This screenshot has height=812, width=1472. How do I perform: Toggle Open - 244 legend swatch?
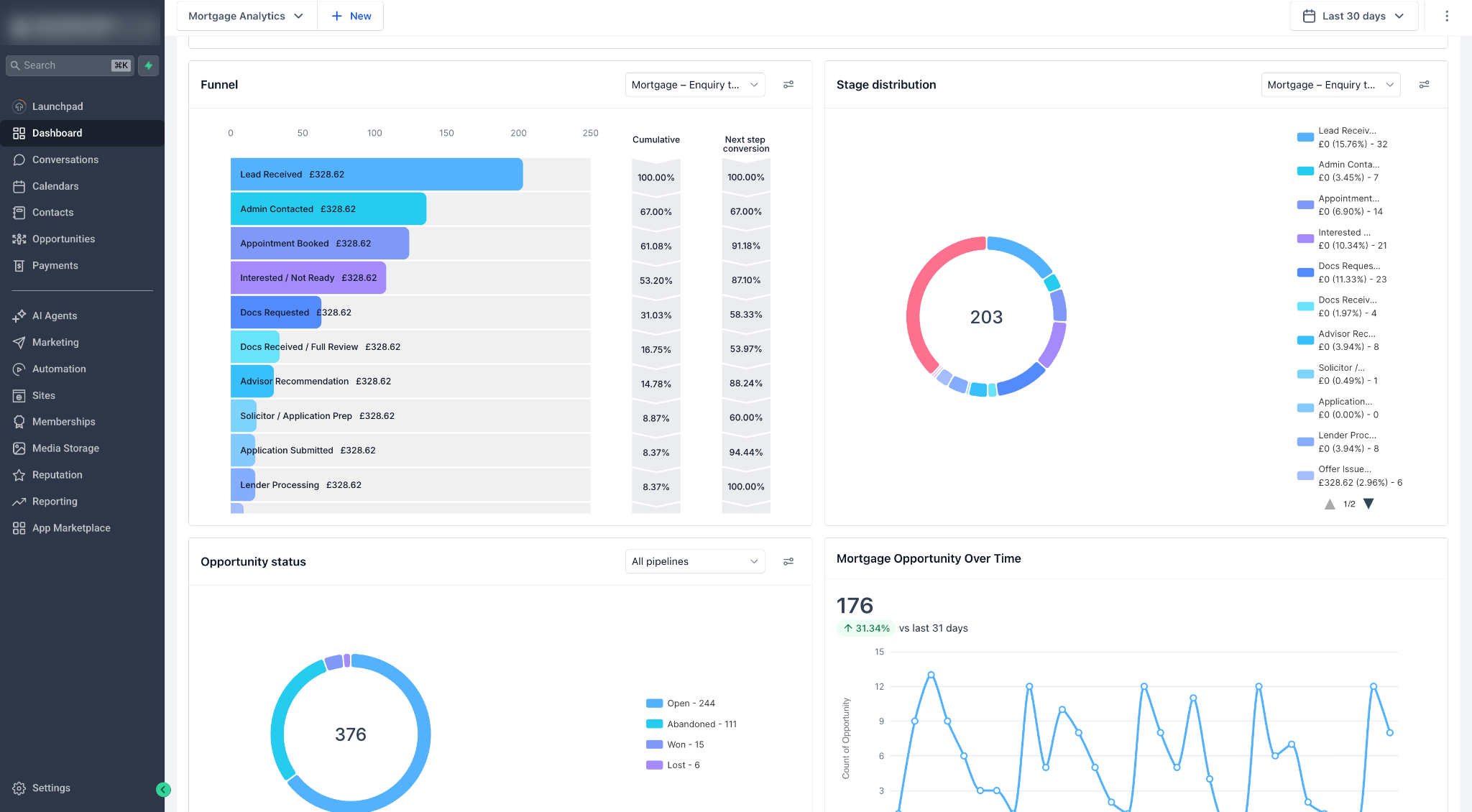tap(654, 703)
